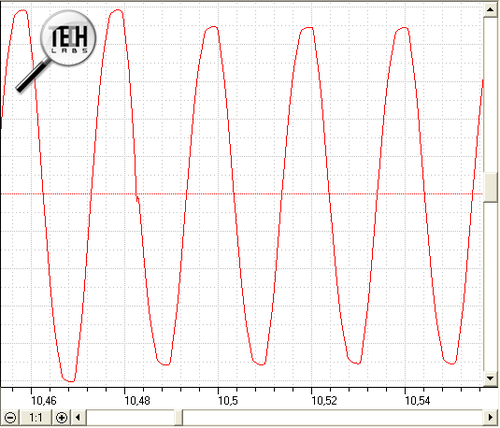Click the vertical scrollbar track above the thumb
500x428 pixels.
pyautogui.click(x=490, y=95)
